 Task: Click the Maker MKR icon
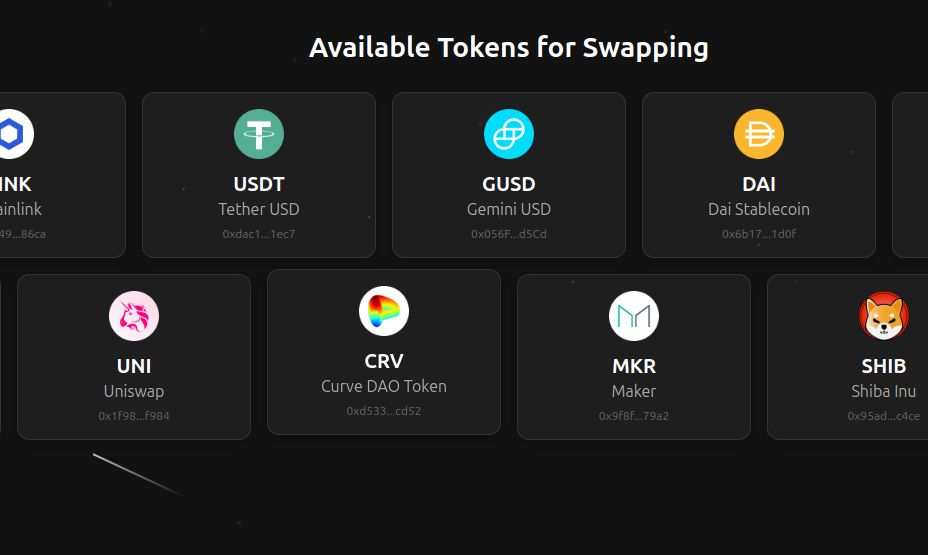click(x=634, y=316)
